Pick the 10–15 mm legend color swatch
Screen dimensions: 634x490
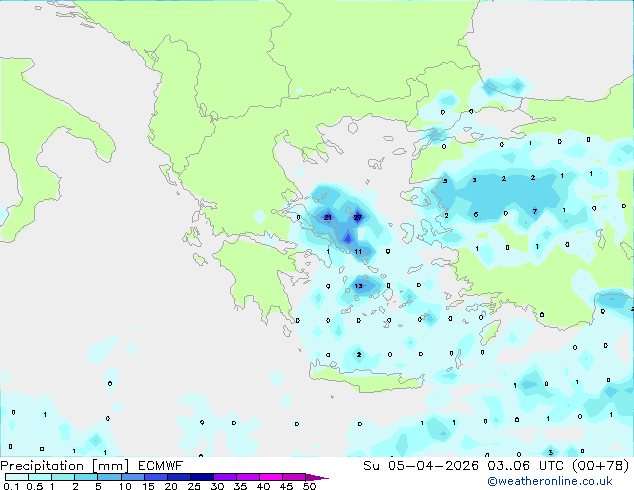coord(132,477)
